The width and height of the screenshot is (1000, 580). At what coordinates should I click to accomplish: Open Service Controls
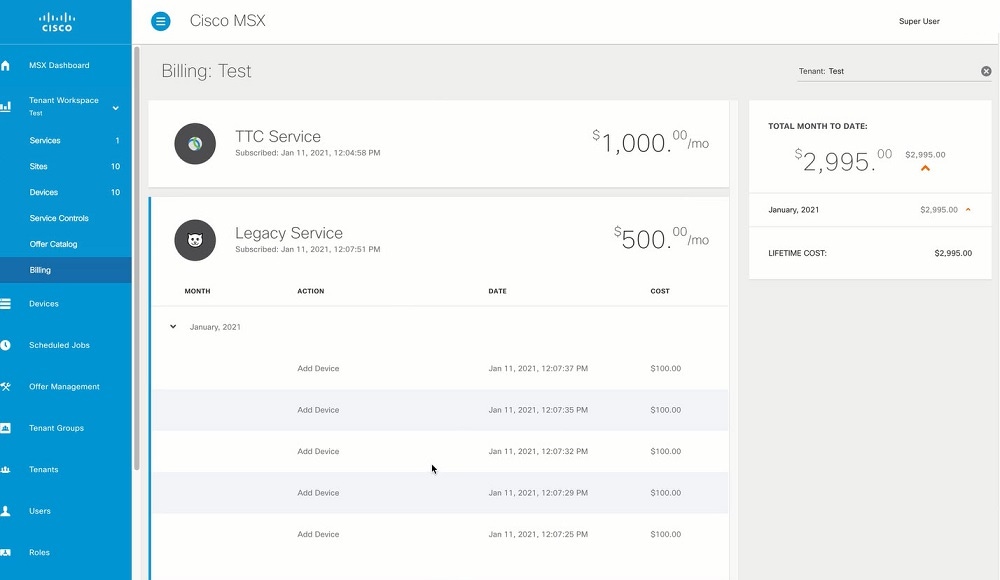59,218
